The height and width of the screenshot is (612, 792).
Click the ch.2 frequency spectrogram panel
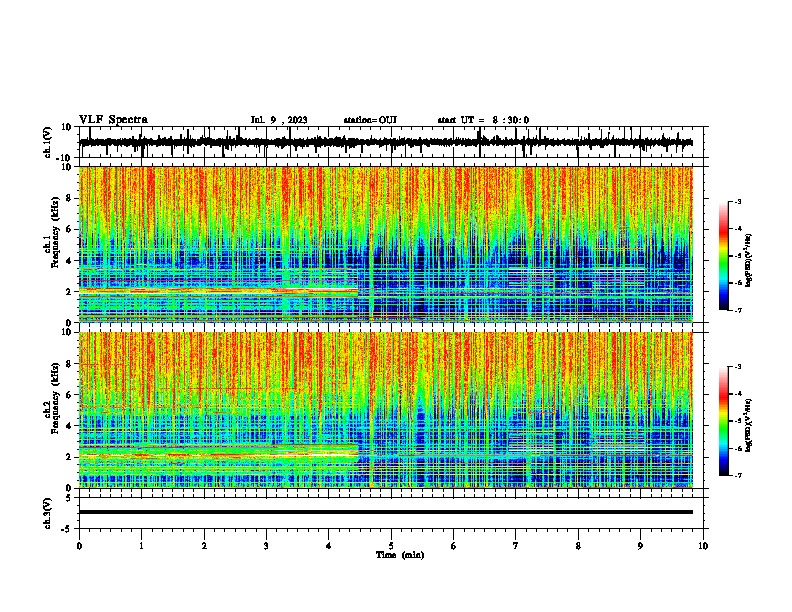pos(386,410)
